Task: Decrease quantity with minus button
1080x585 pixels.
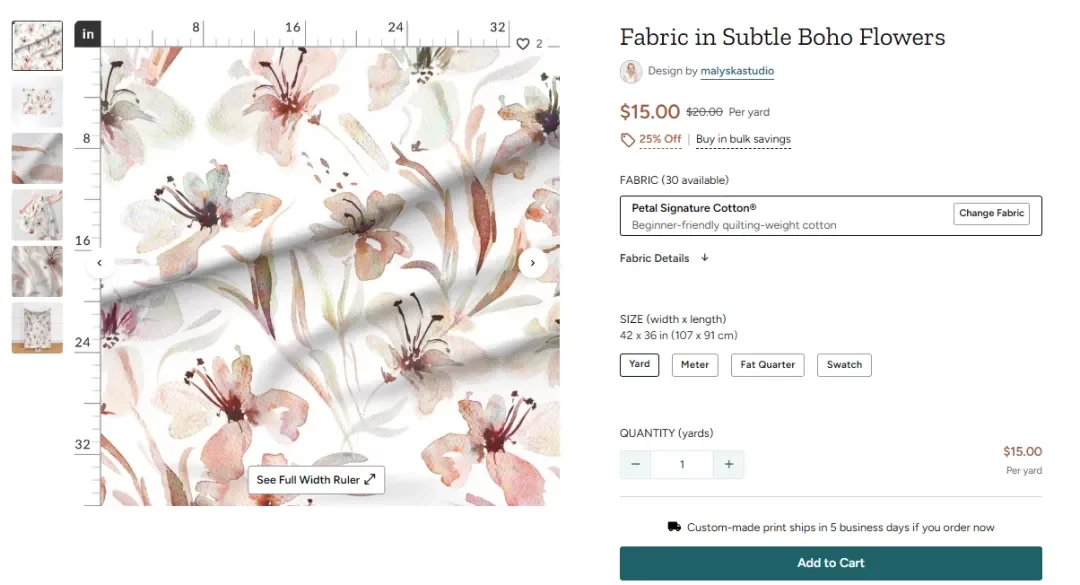Action: (x=635, y=464)
